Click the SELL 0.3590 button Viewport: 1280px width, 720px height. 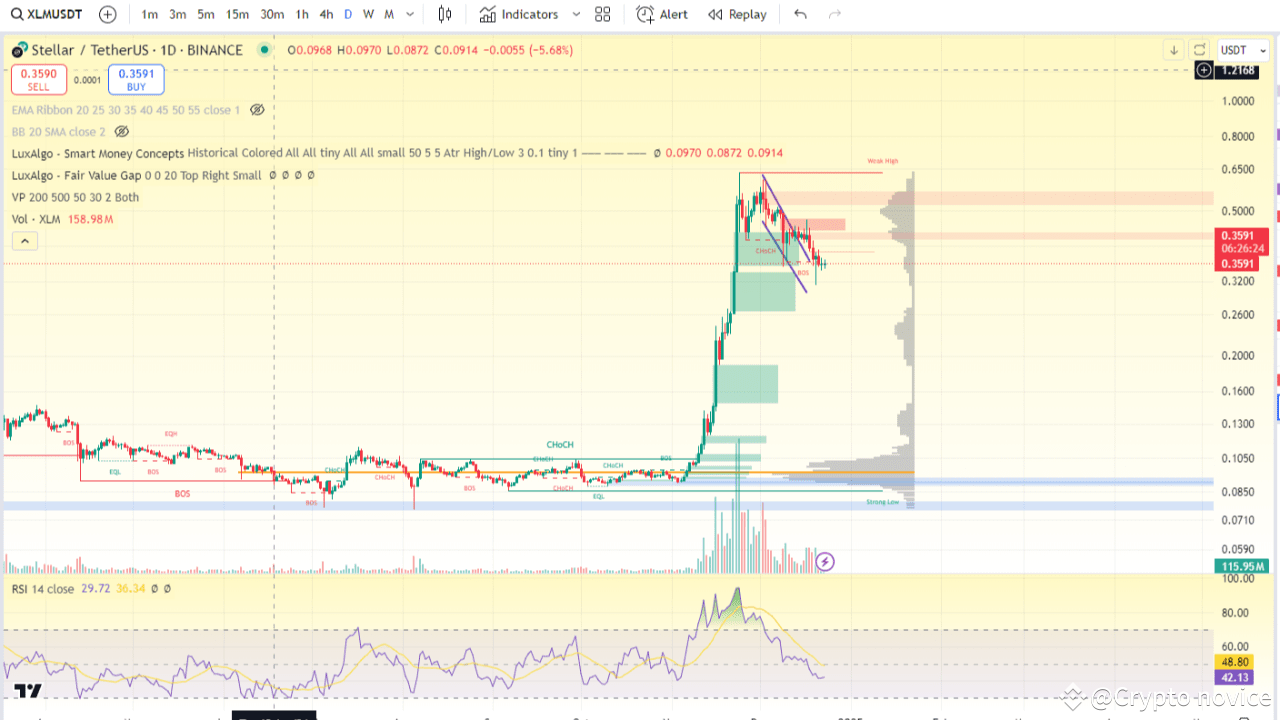pyautogui.click(x=38, y=79)
